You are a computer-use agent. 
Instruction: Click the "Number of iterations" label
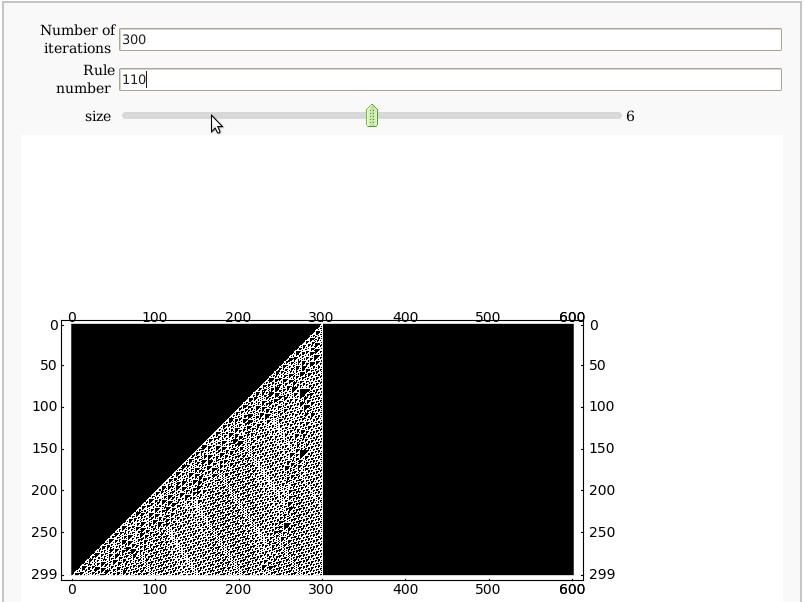78,39
